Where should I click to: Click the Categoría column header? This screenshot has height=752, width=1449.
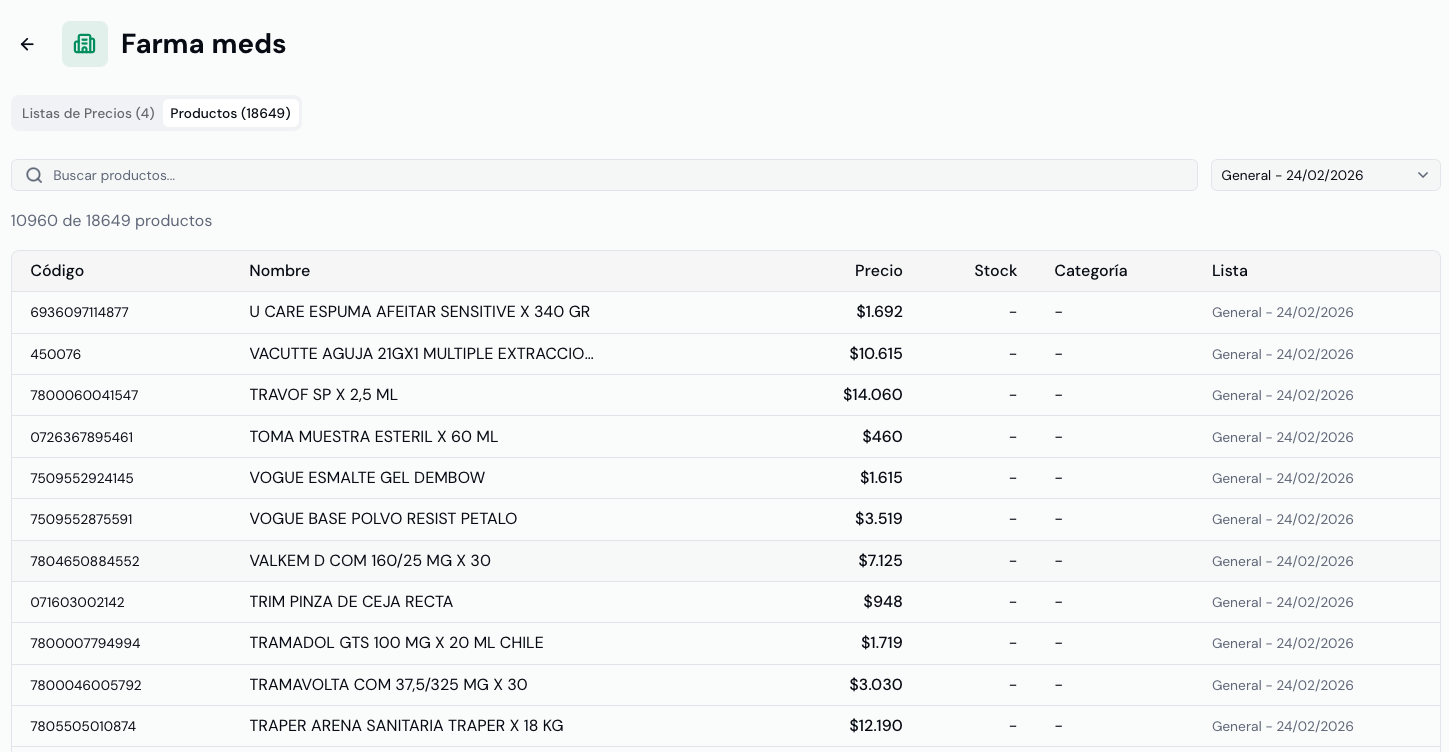(1090, 271)
